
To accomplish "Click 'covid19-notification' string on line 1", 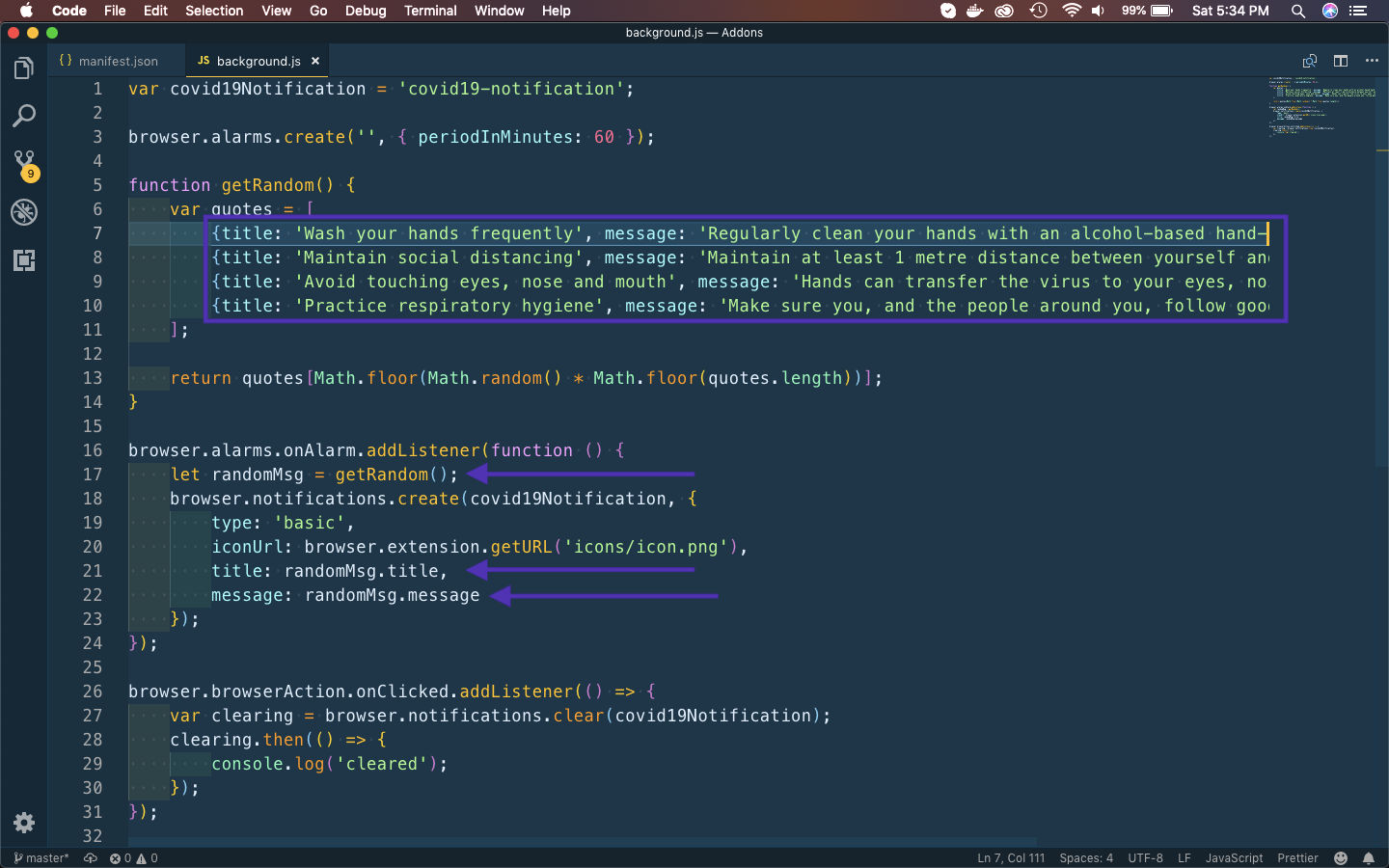I will click(x=510, y=89).
